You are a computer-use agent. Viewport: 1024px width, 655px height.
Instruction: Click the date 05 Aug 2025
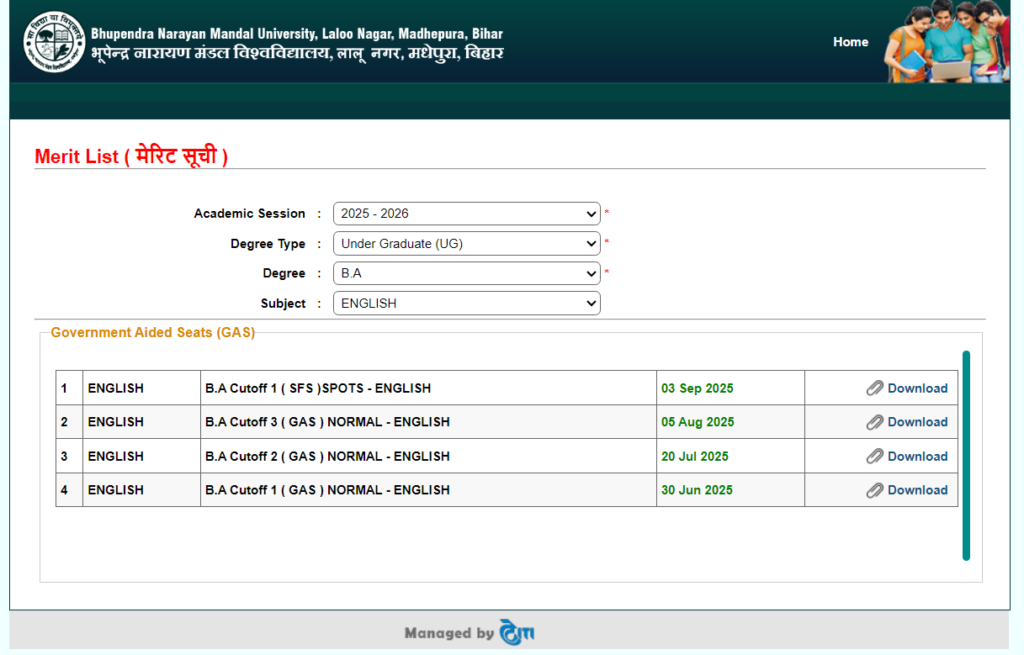tap(697, 423)
